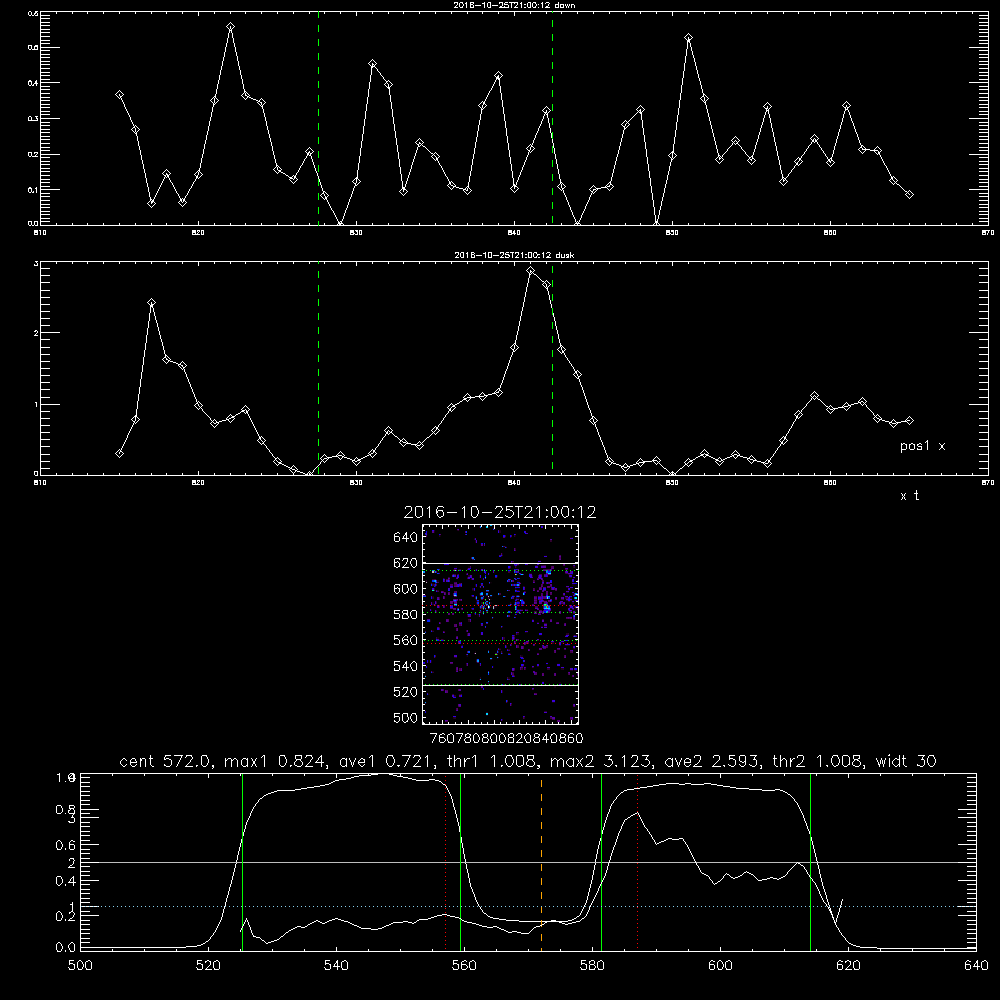Open the color detector image thumbnail
Viewport: 1000px width, 1000px height.
pos(500,624)
